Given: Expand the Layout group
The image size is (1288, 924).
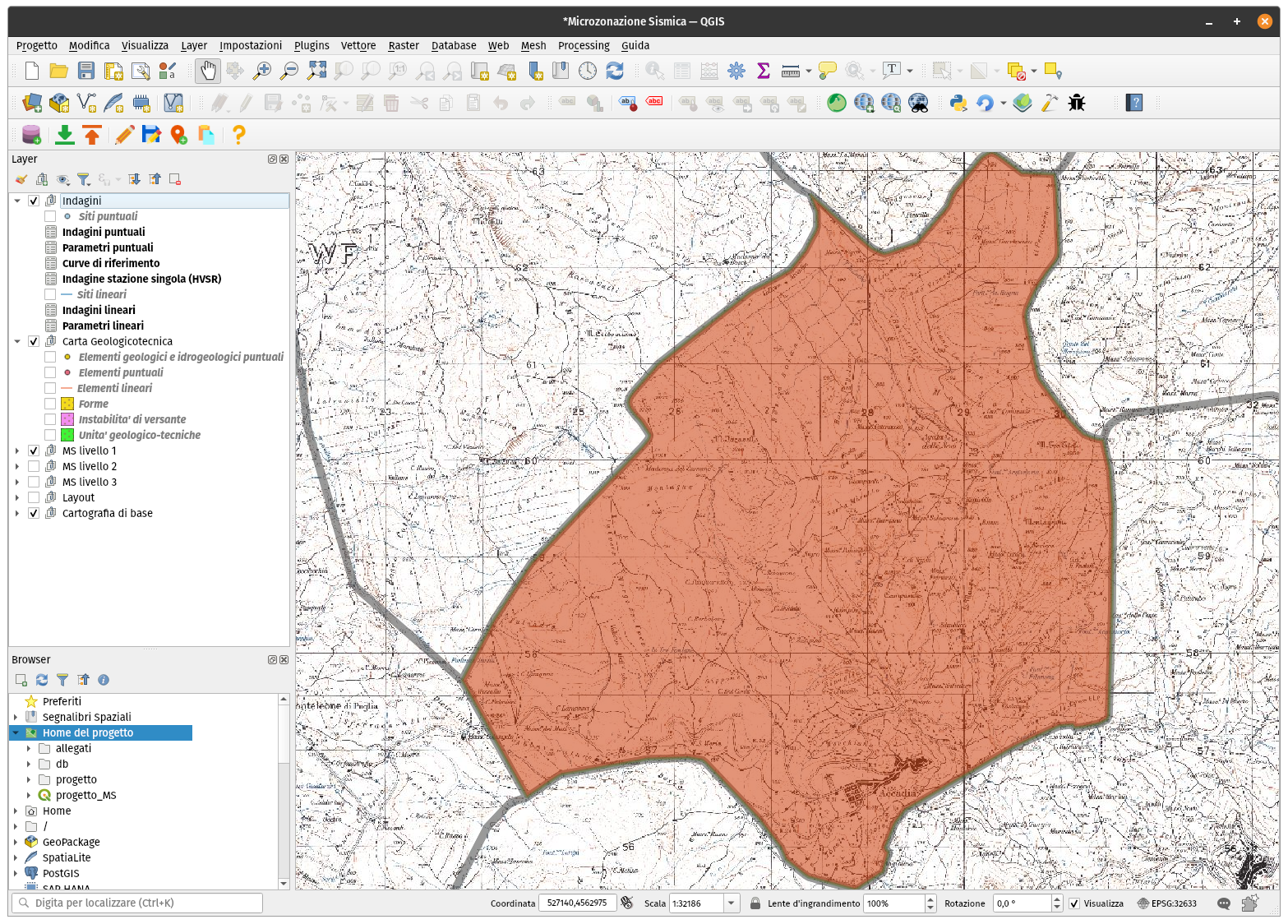Looking at the screenshot, I should [x=17, y=497].
